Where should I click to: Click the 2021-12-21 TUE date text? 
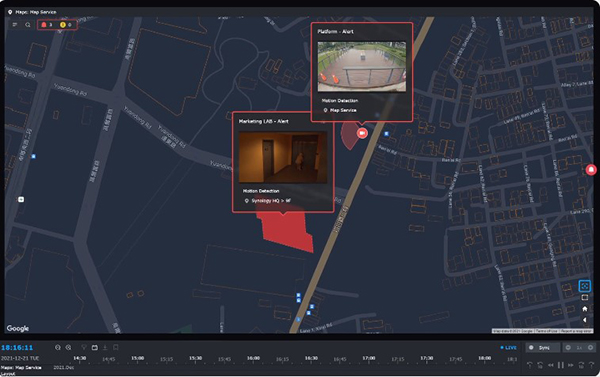(20, 358)
